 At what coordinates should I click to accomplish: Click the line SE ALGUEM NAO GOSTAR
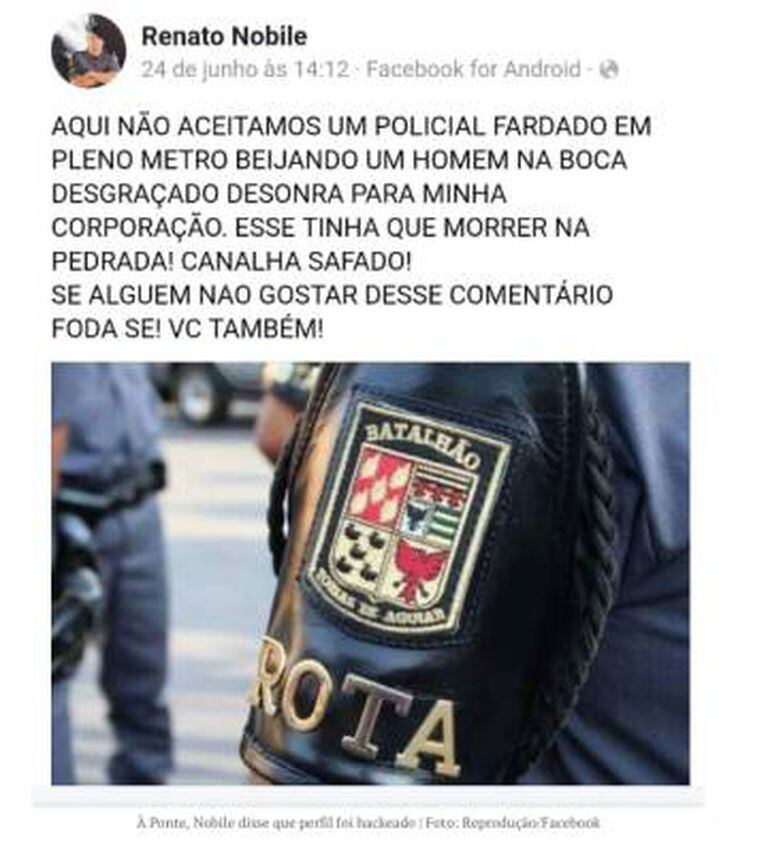pyautogui.click(x=332, y=295)
